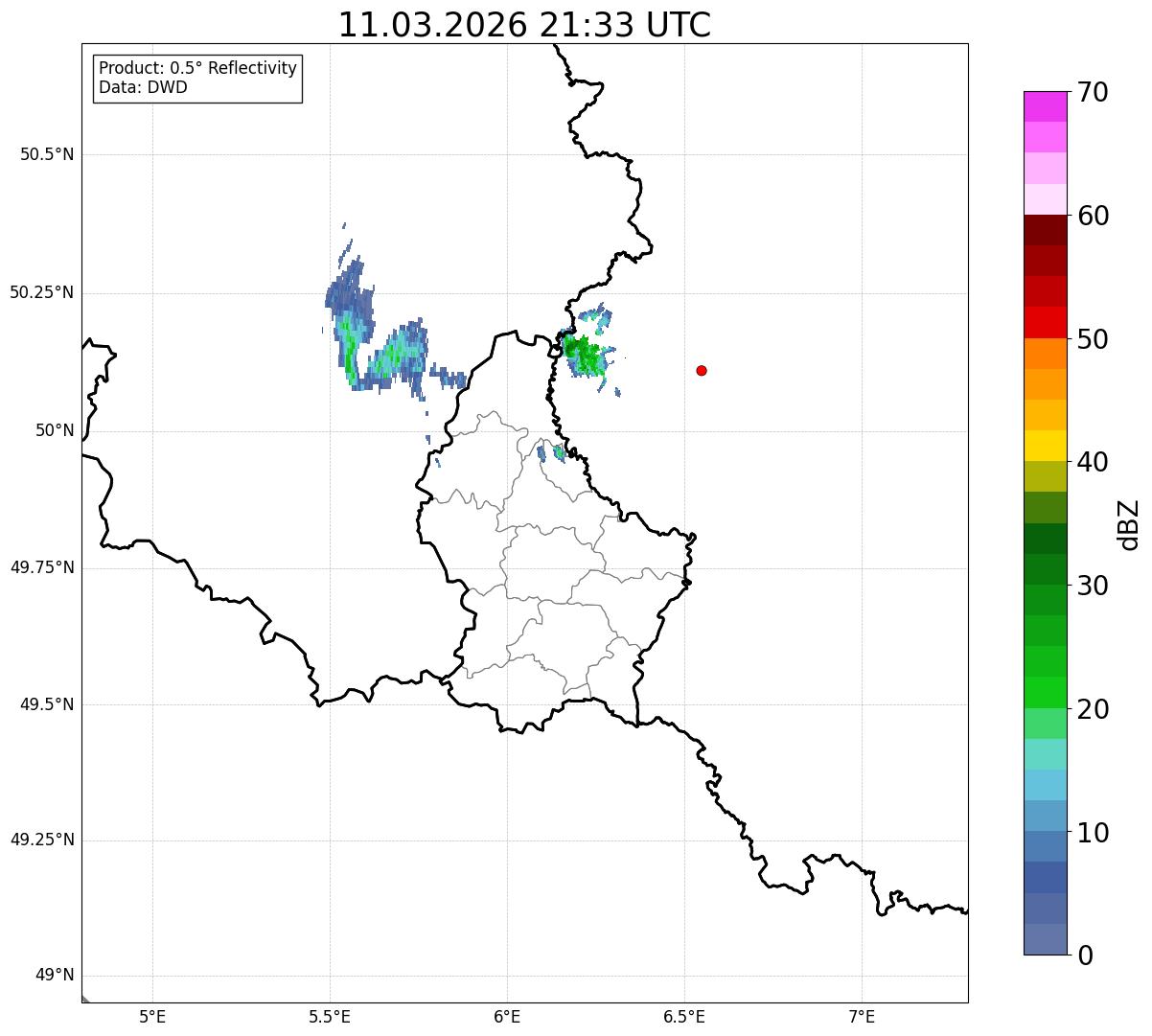
Task: Click the map title '11.03.2026 21:33 UTC'
Action: pos(524,25)
